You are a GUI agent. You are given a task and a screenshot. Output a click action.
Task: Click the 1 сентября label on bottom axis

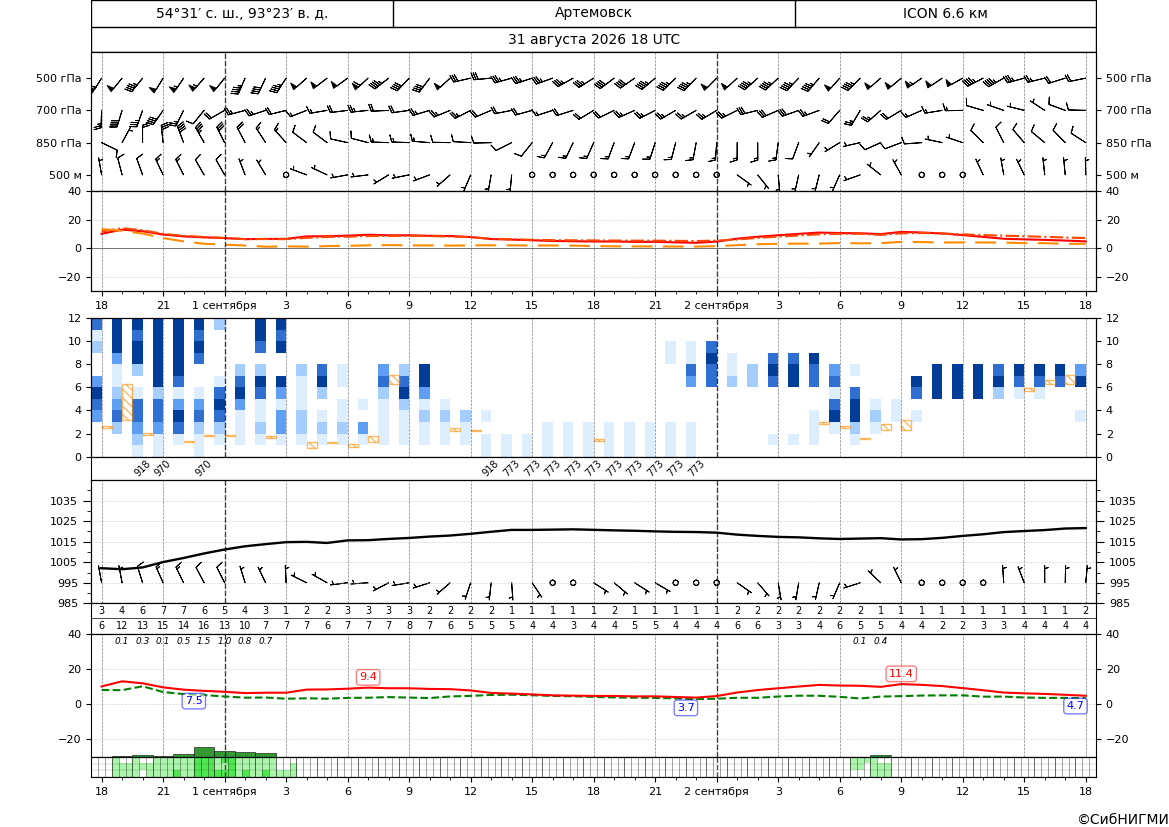pyautogui.click(x=224, y=791)
